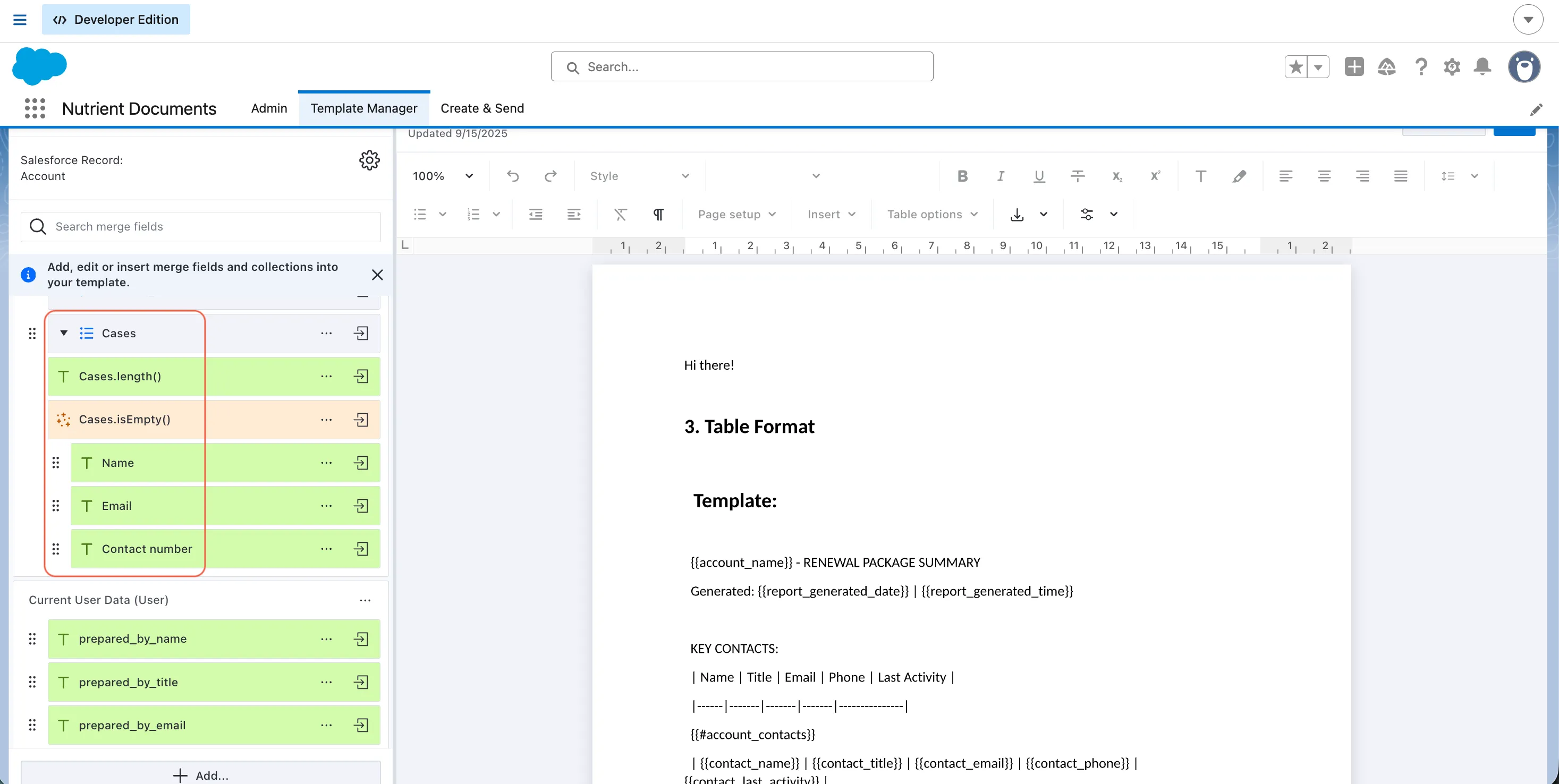Open the Insert menu

(x=831, y=214)
